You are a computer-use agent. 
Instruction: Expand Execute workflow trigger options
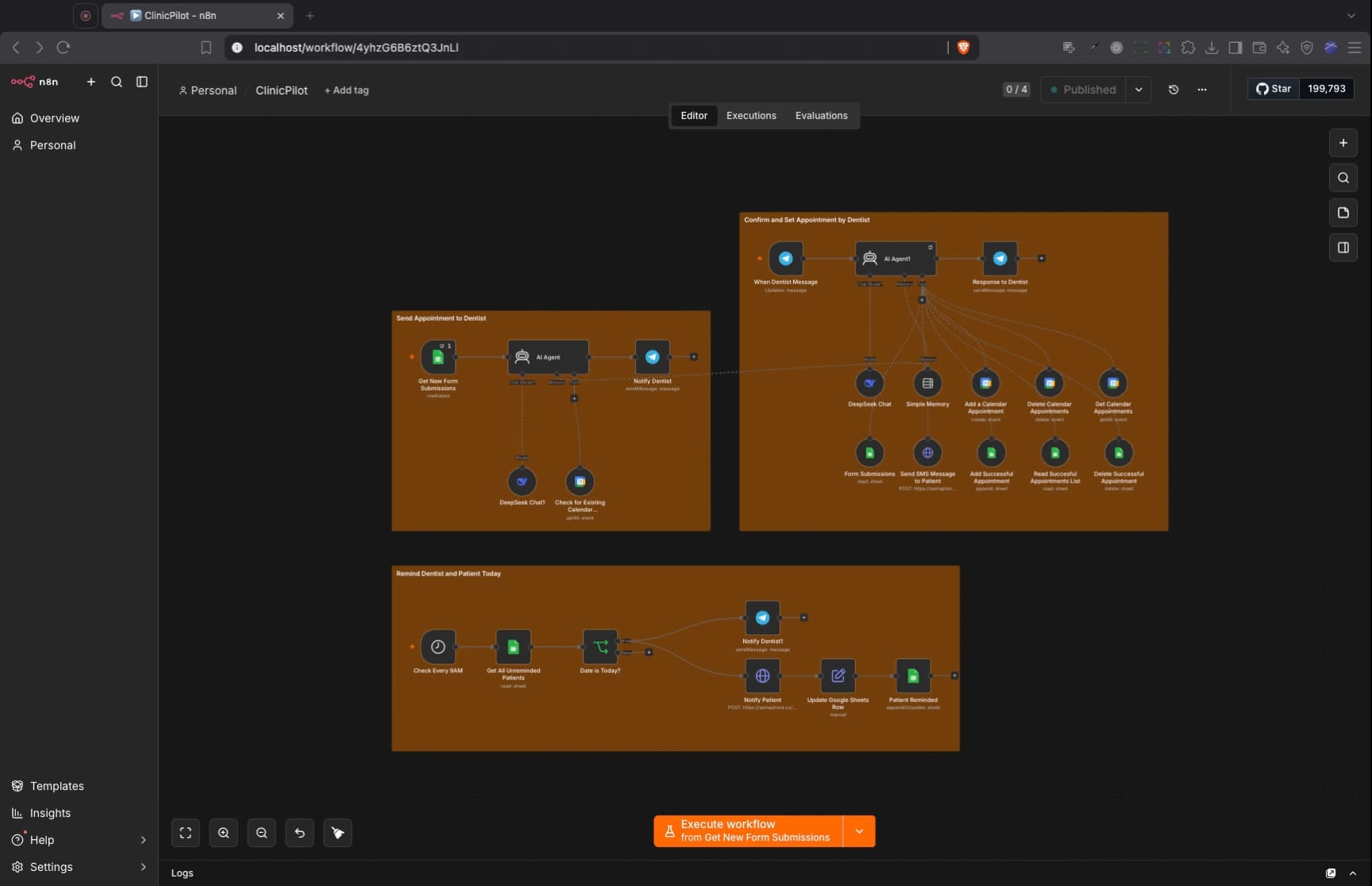click(x=859, y=831)
